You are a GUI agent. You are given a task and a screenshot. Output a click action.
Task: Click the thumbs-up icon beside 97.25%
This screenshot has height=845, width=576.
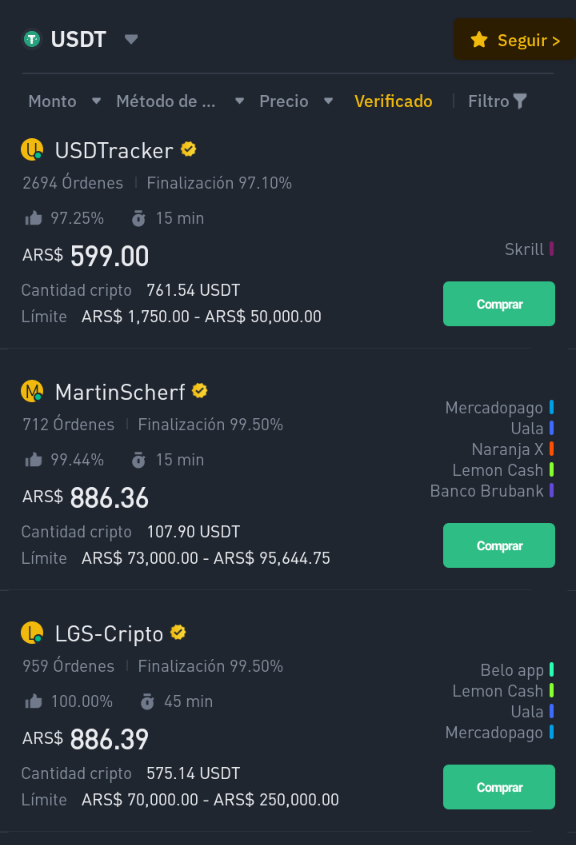coord(33,218)
